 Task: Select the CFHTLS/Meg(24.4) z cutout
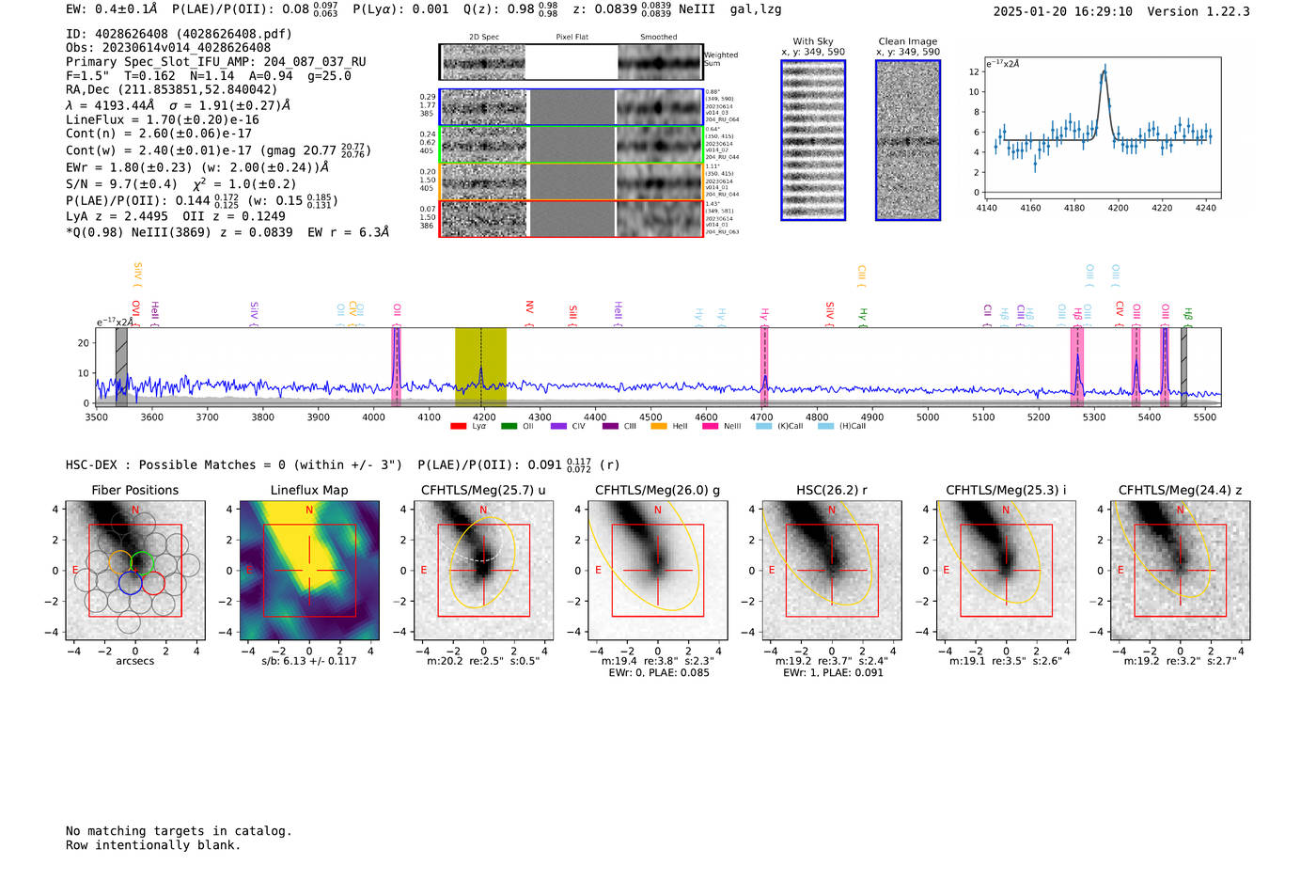[1181, 570]
